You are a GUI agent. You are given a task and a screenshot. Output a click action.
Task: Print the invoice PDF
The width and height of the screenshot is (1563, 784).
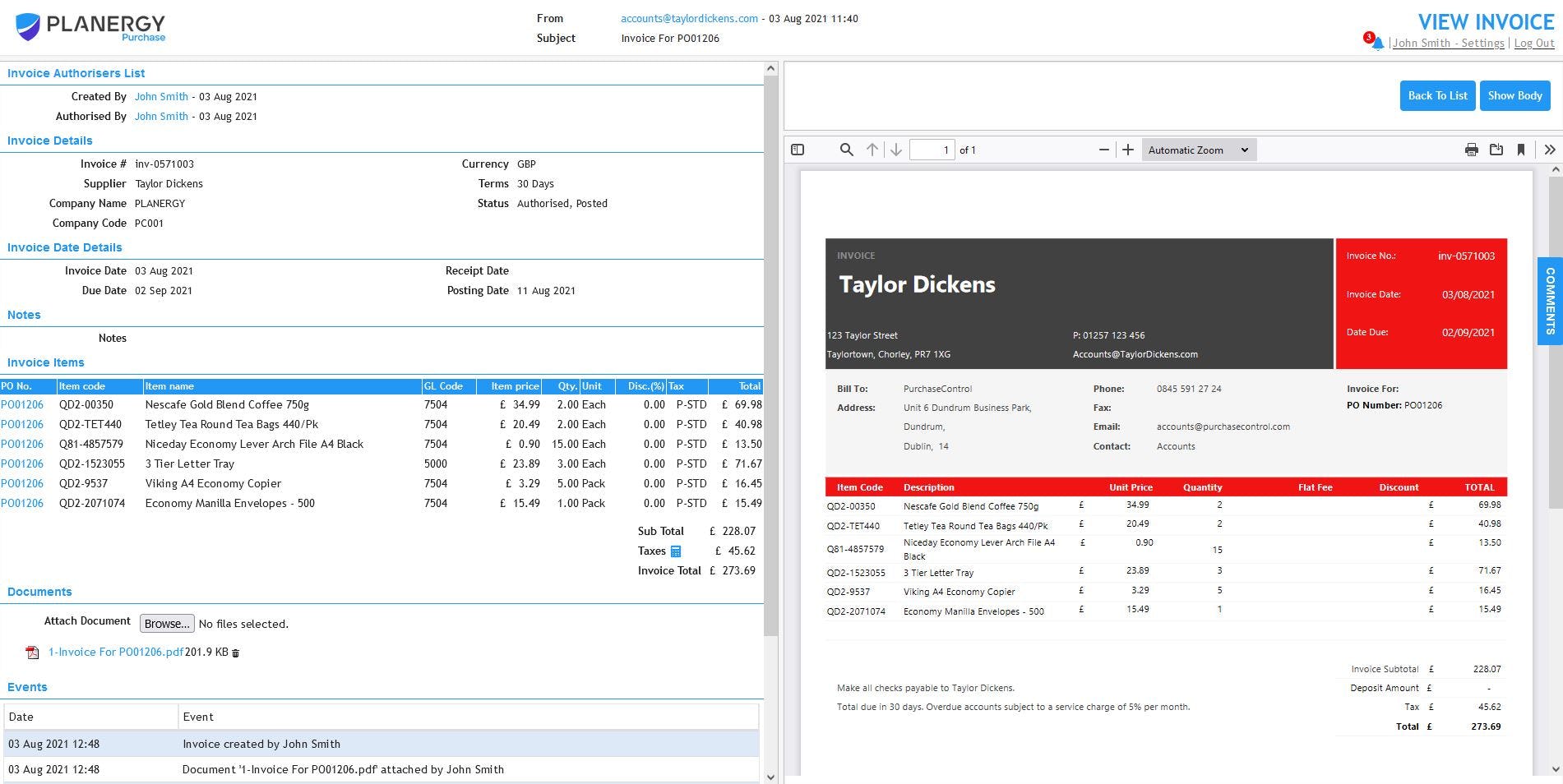pos(1472,150)
